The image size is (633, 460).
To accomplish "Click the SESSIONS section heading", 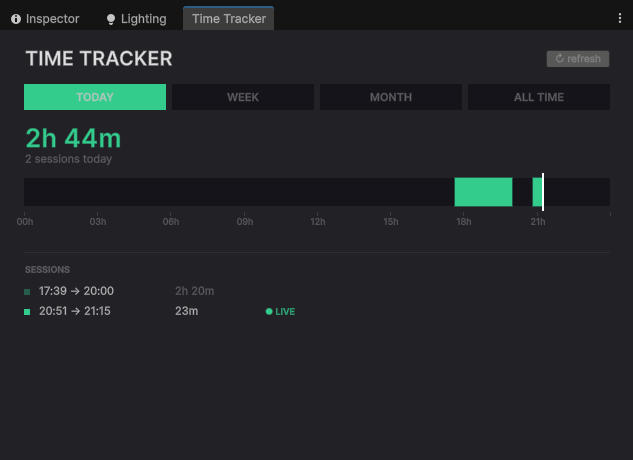I will point(47,270).
